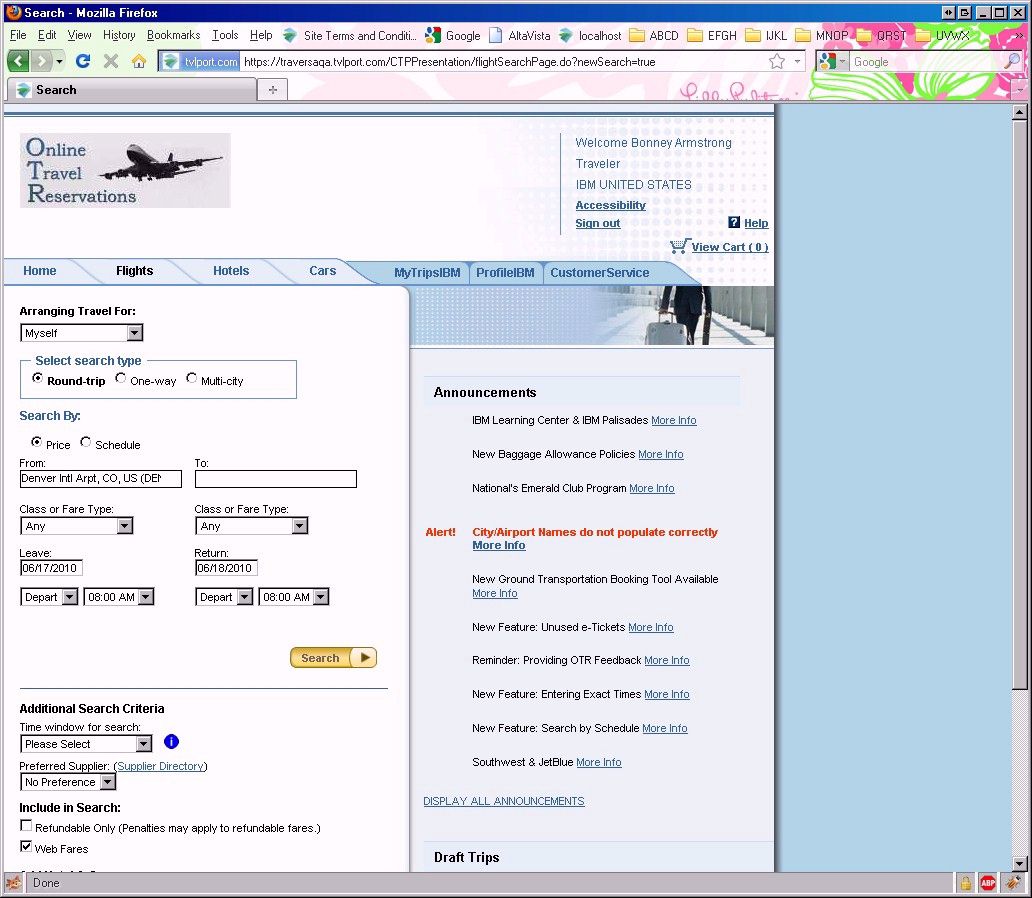Click the browser Reload button

click(x=83, y=61)
